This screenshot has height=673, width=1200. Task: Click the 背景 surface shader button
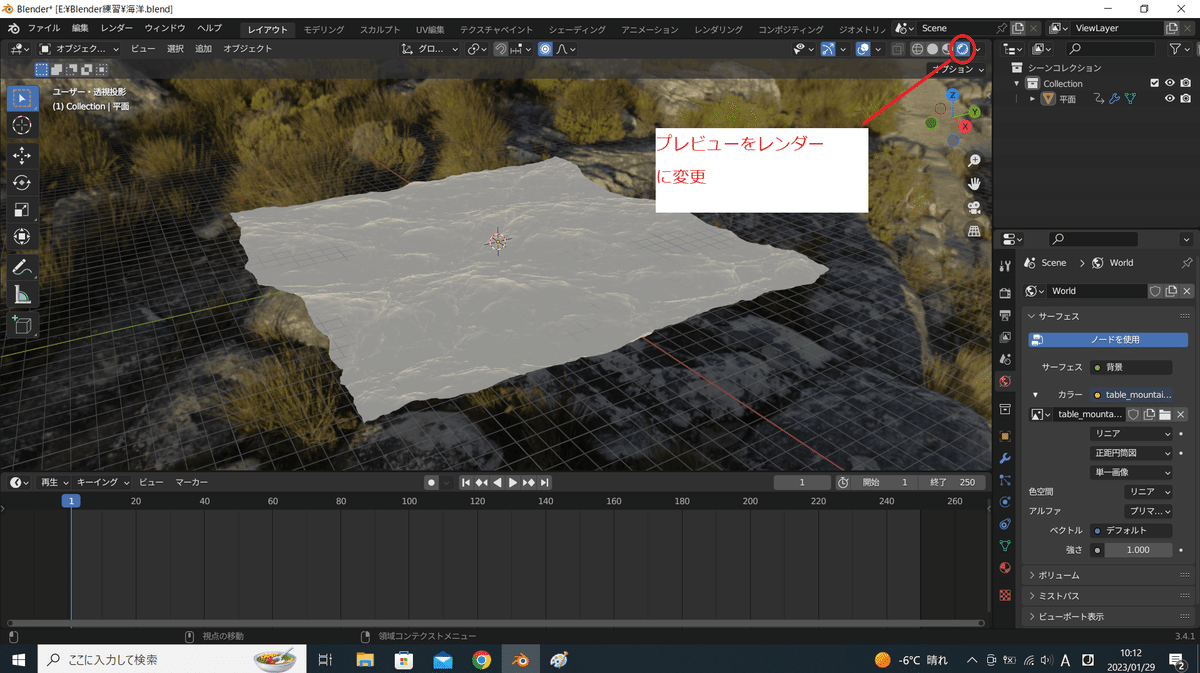pyautogui.click(x=1132, y=367)
